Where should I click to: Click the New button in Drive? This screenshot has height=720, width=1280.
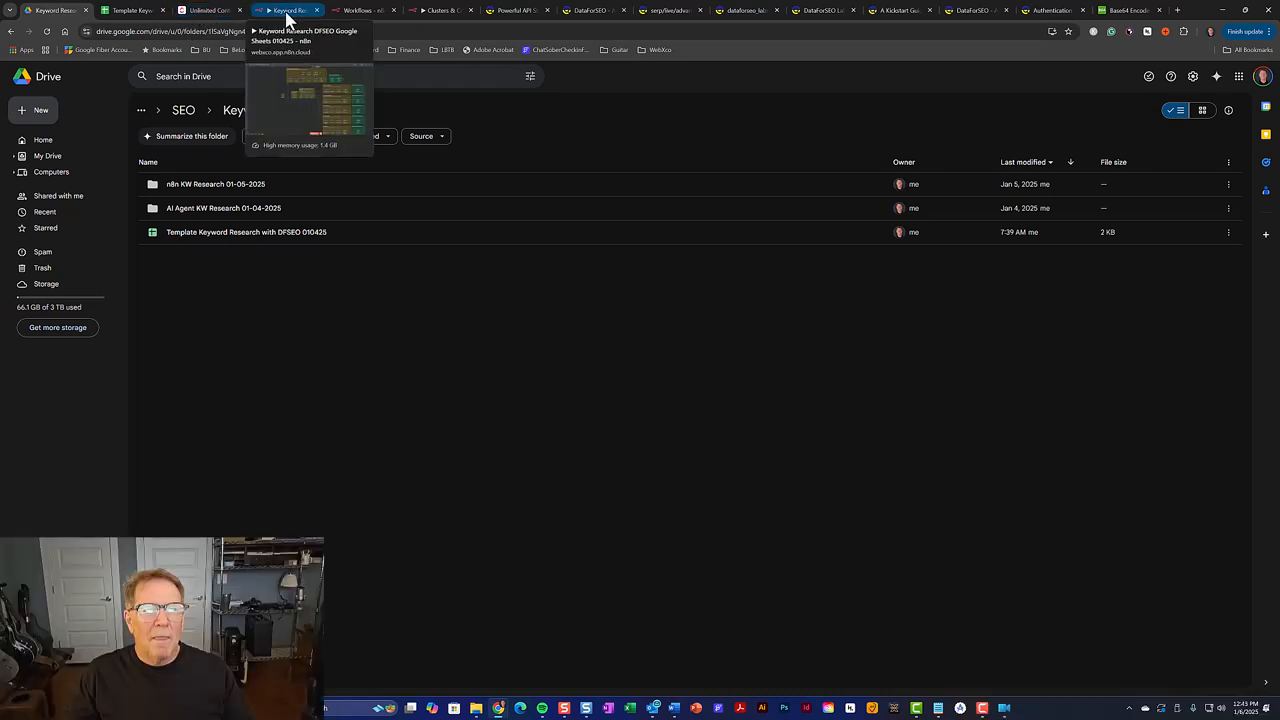[x=35, y=110]
